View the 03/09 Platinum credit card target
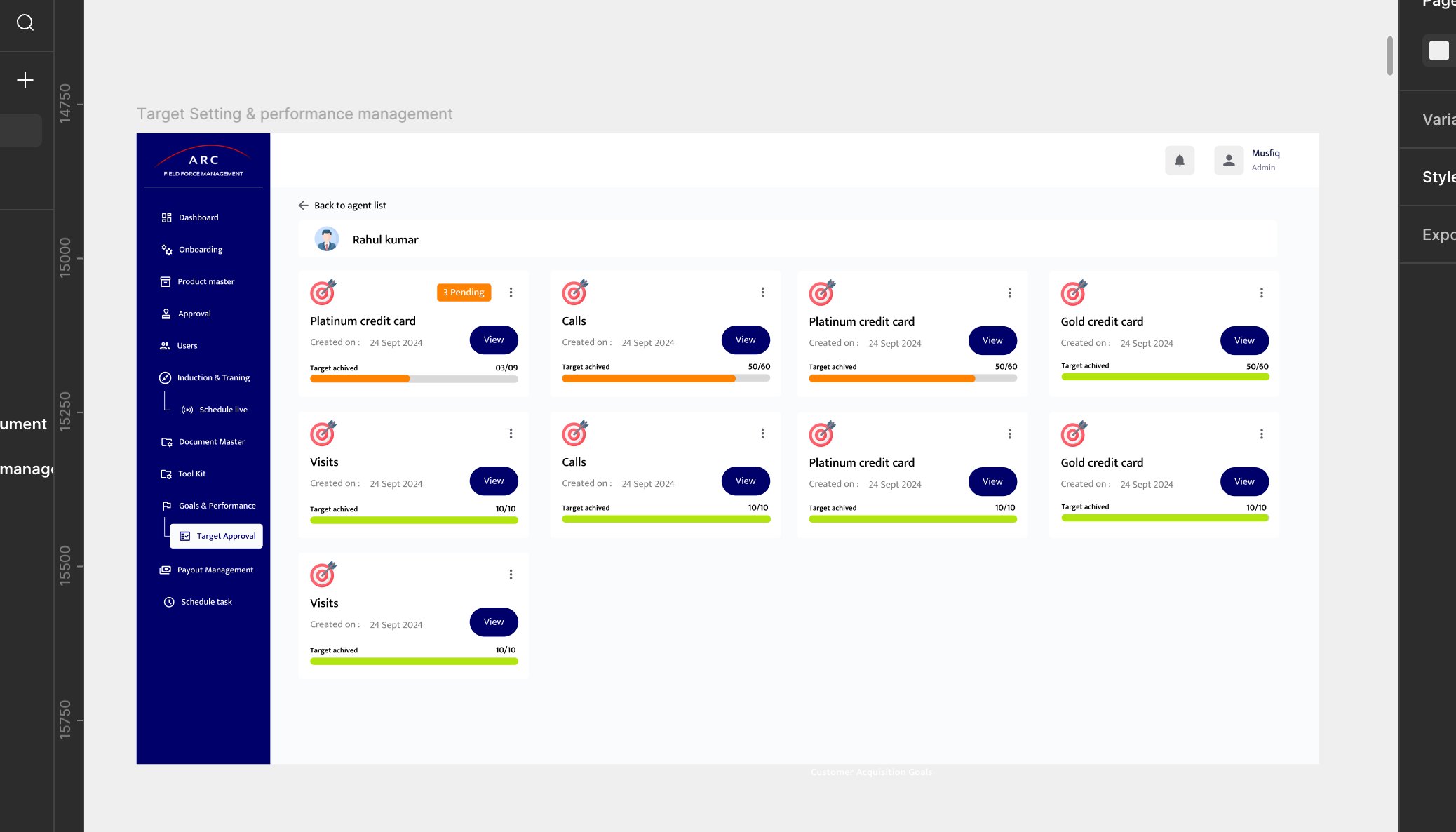 click(494, 340)
